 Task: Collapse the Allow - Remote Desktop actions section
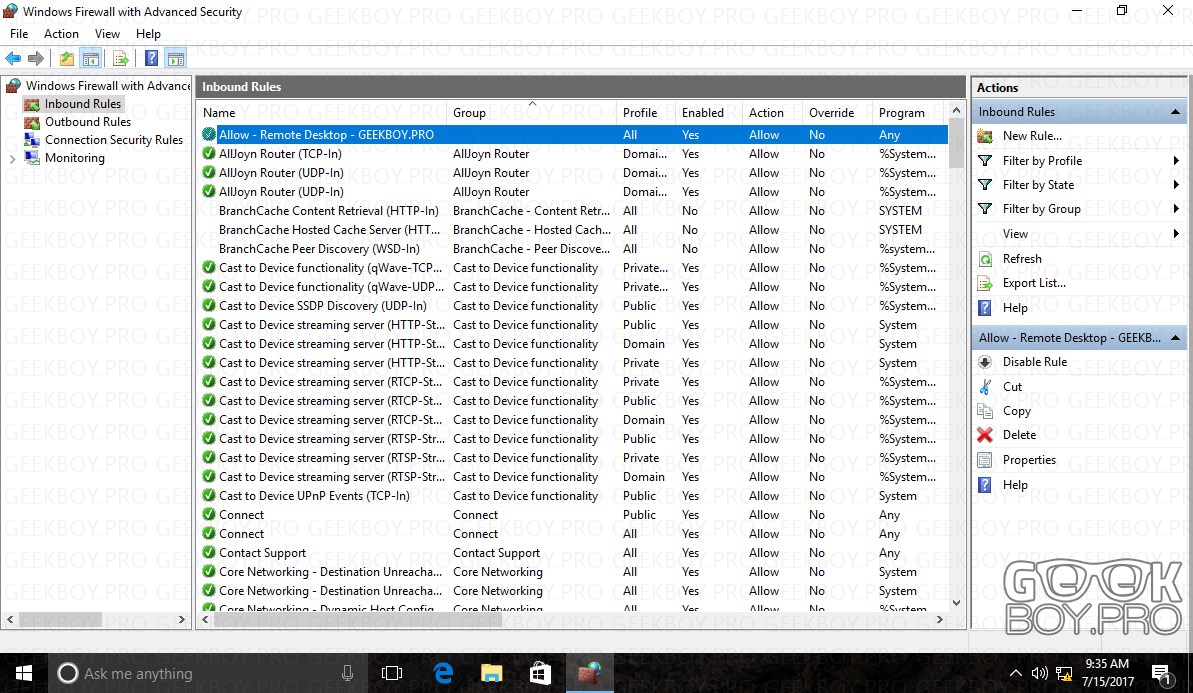pyautogui.click(x=1176, y=338)
